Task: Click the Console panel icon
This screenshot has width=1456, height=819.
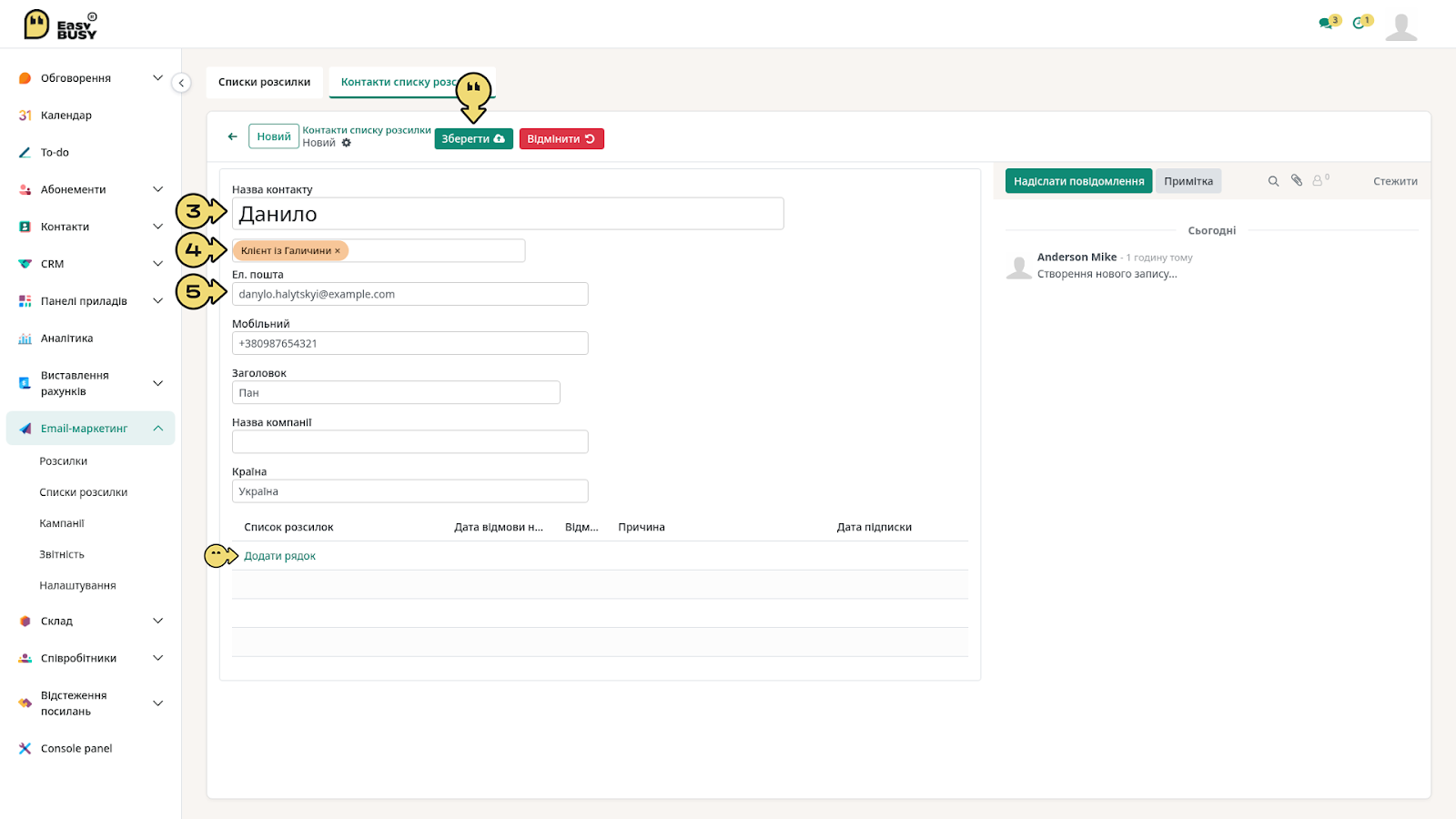Action: [25, 749]
